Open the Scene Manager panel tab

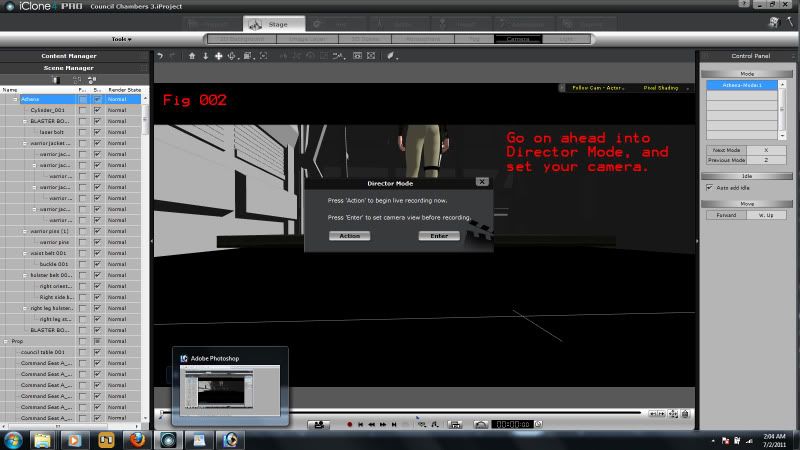(x=69, y=68)
